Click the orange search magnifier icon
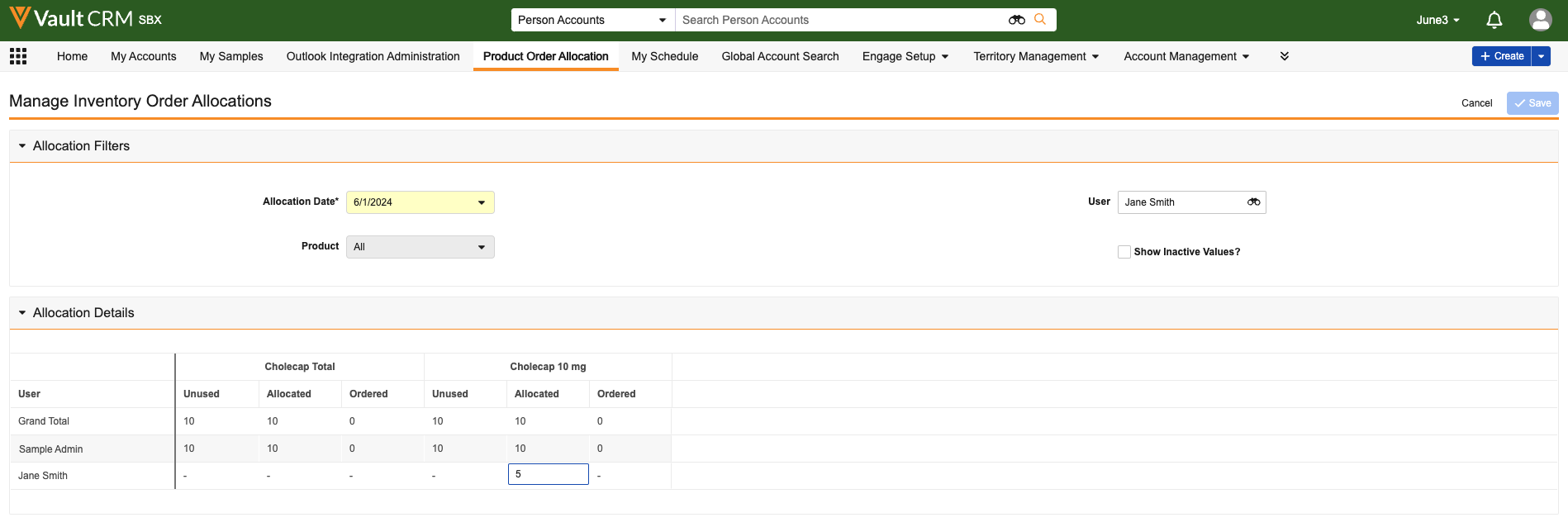This screenshot has width=1568, height=527. (x=1040, y=20)
